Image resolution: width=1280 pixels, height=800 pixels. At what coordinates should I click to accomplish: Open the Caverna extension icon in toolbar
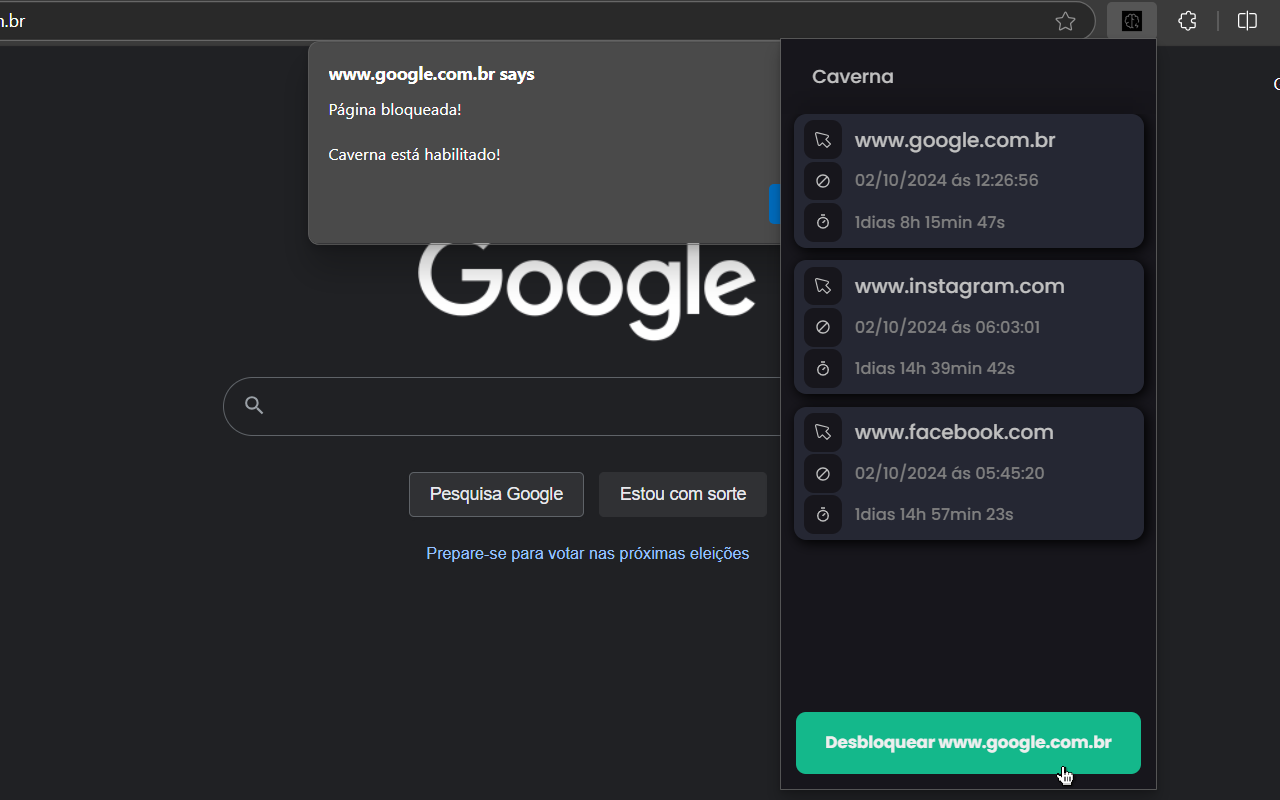[x=1132, y=21]
